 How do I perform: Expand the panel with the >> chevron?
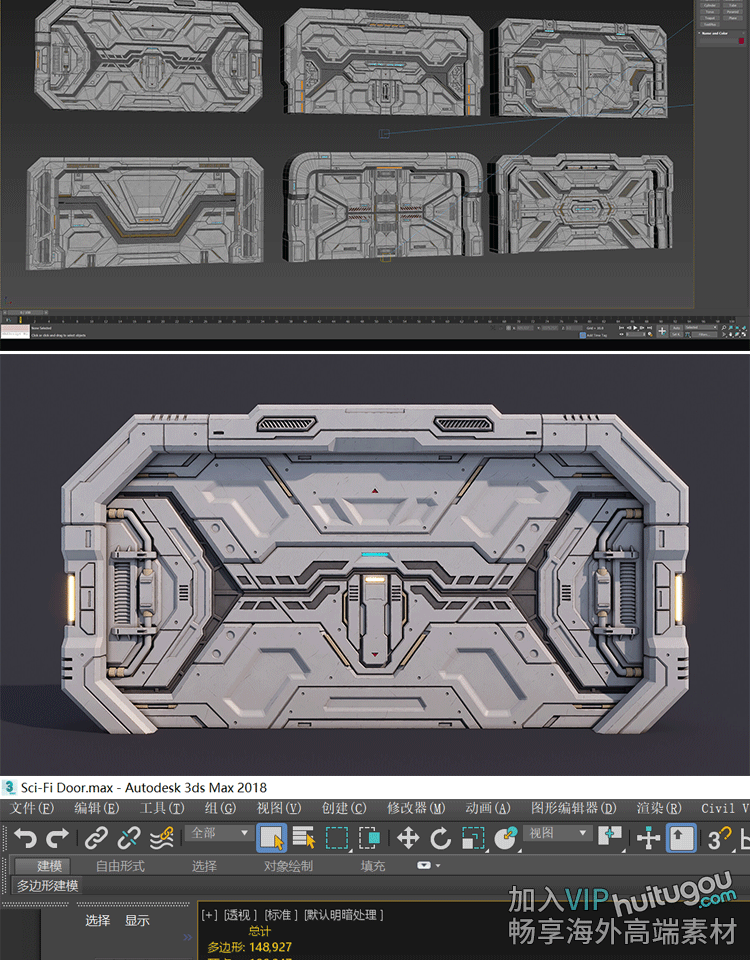click(187, 937)
